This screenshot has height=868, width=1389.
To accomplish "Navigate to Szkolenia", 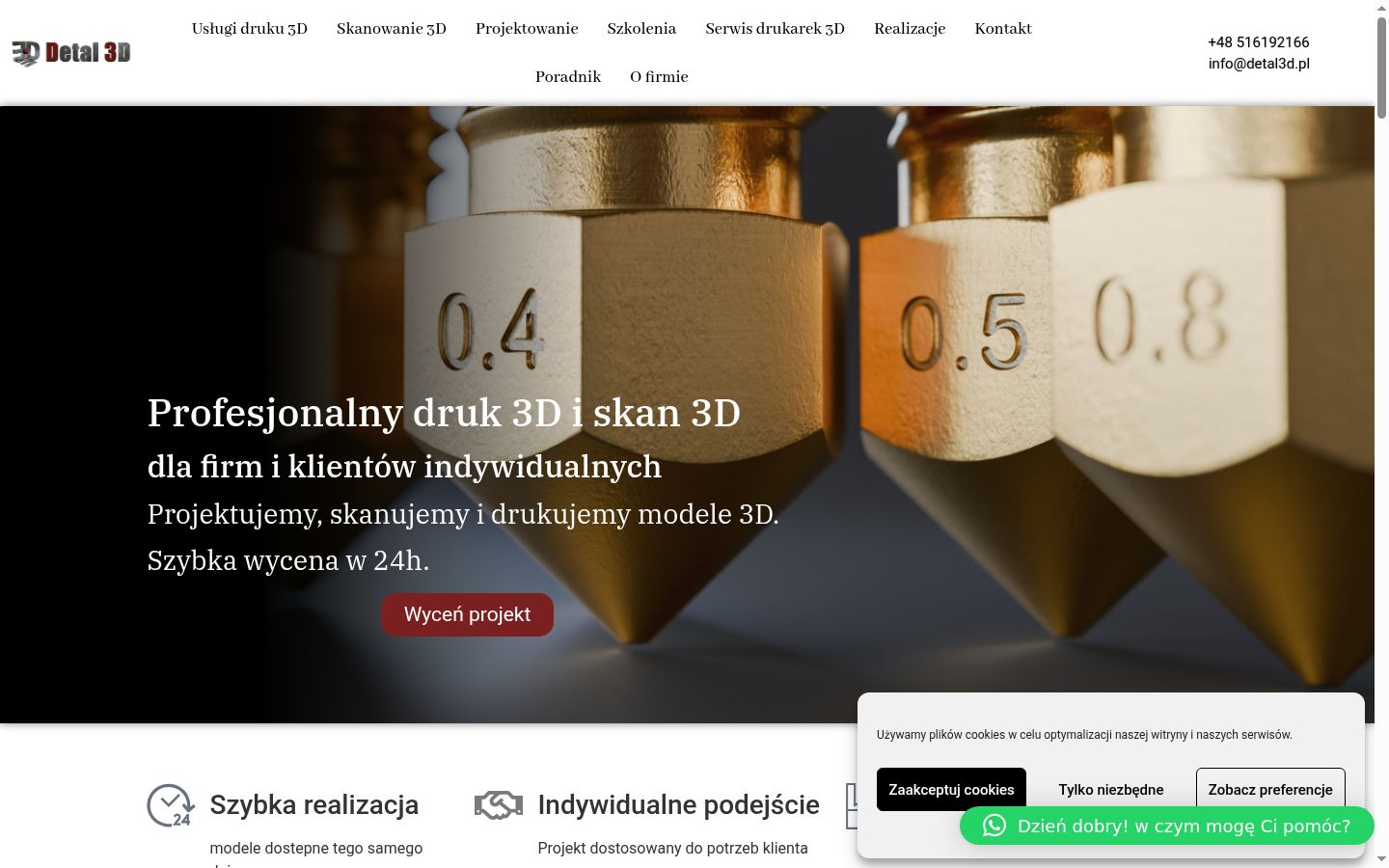I will coord(641,29).
